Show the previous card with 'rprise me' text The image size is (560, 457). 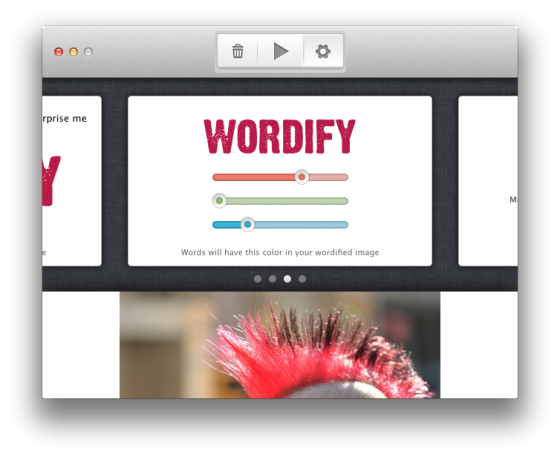[x=72, y=181]
